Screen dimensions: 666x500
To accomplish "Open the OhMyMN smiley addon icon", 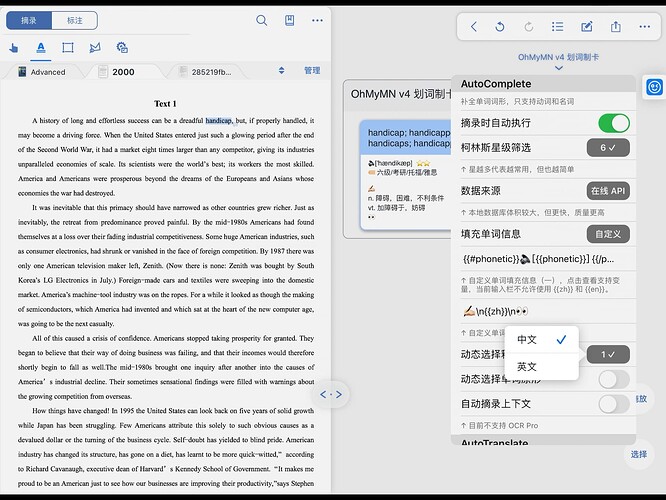I will point(654,87).
